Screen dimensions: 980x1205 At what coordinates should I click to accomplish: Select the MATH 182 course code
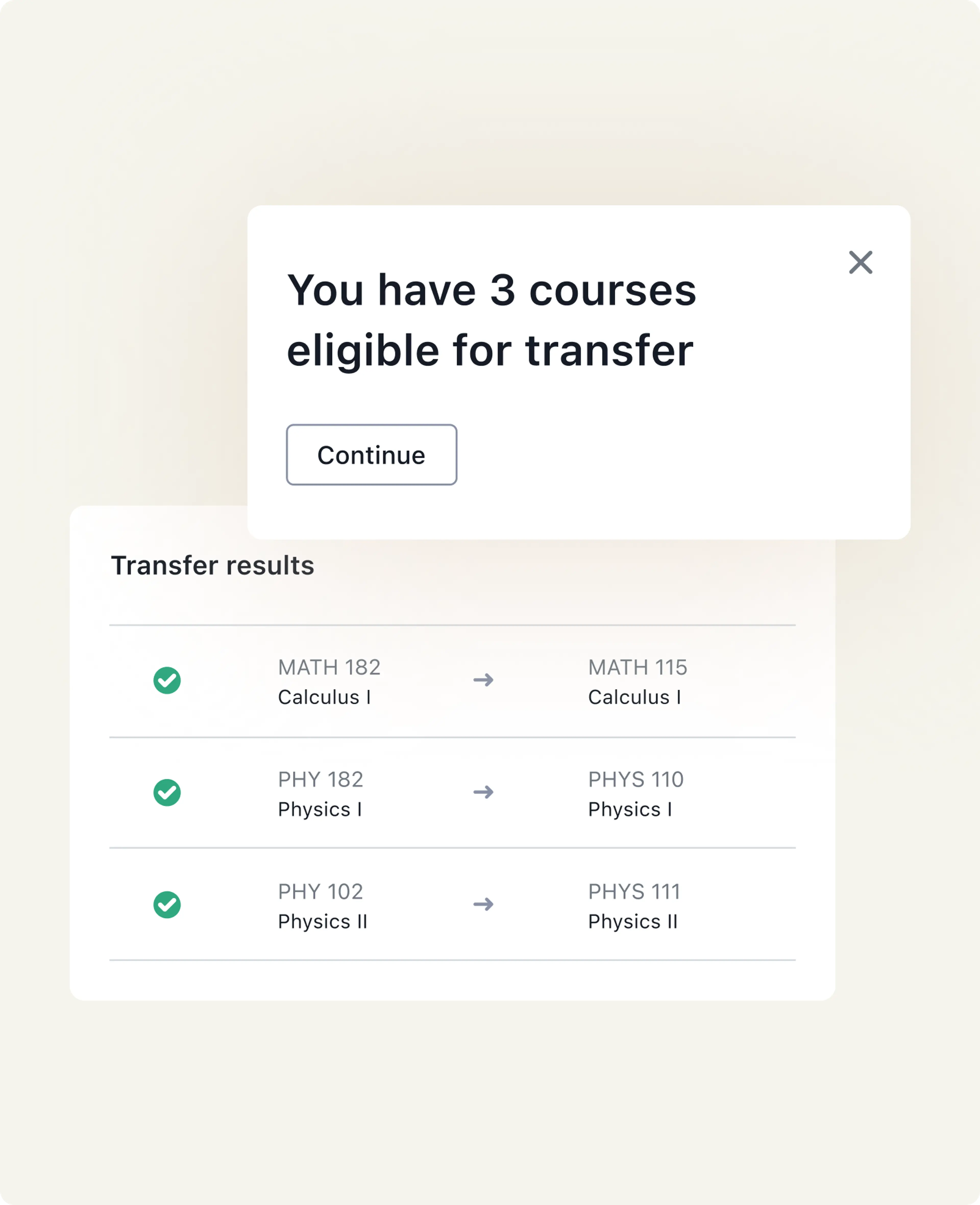coord(329,667)
